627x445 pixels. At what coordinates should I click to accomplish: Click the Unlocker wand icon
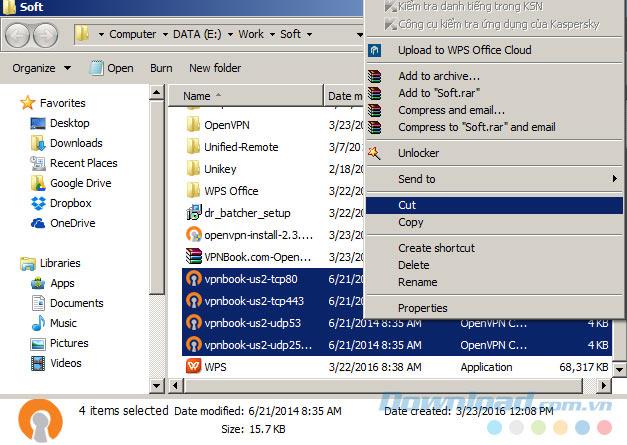tap(375, 153)
